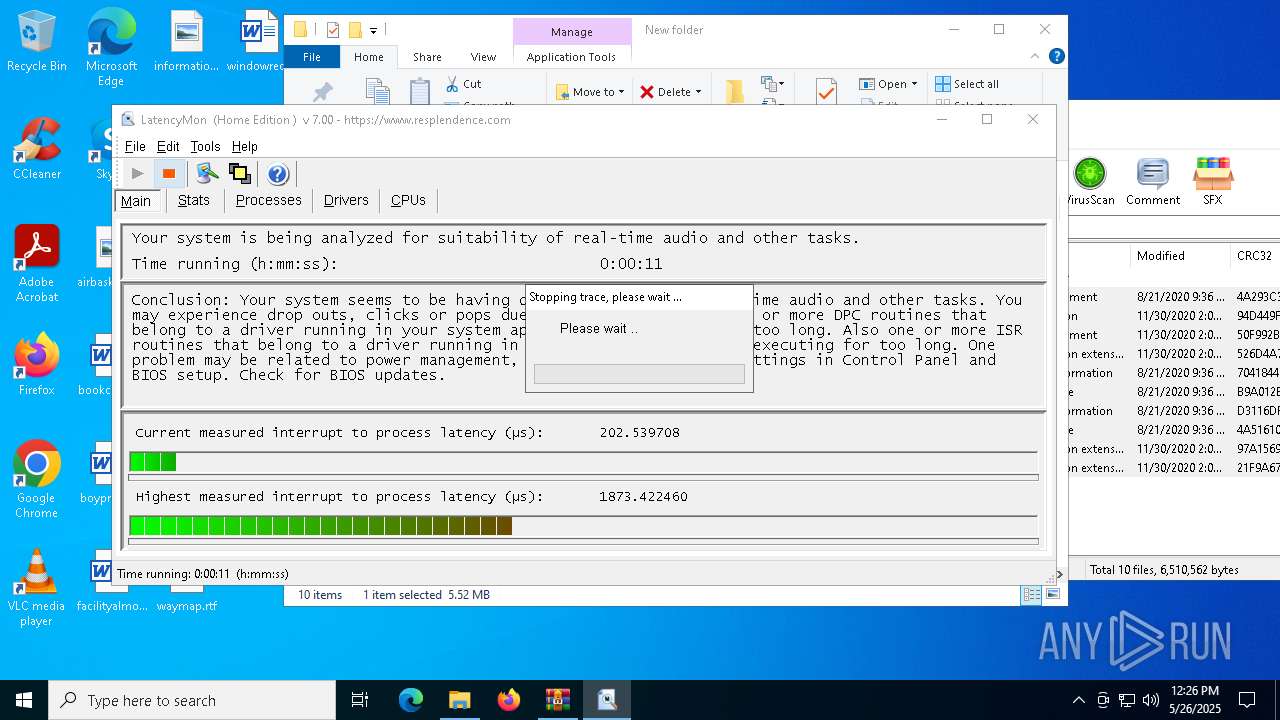Open the Application Tools ribbon tab

(x=571, y=57)
